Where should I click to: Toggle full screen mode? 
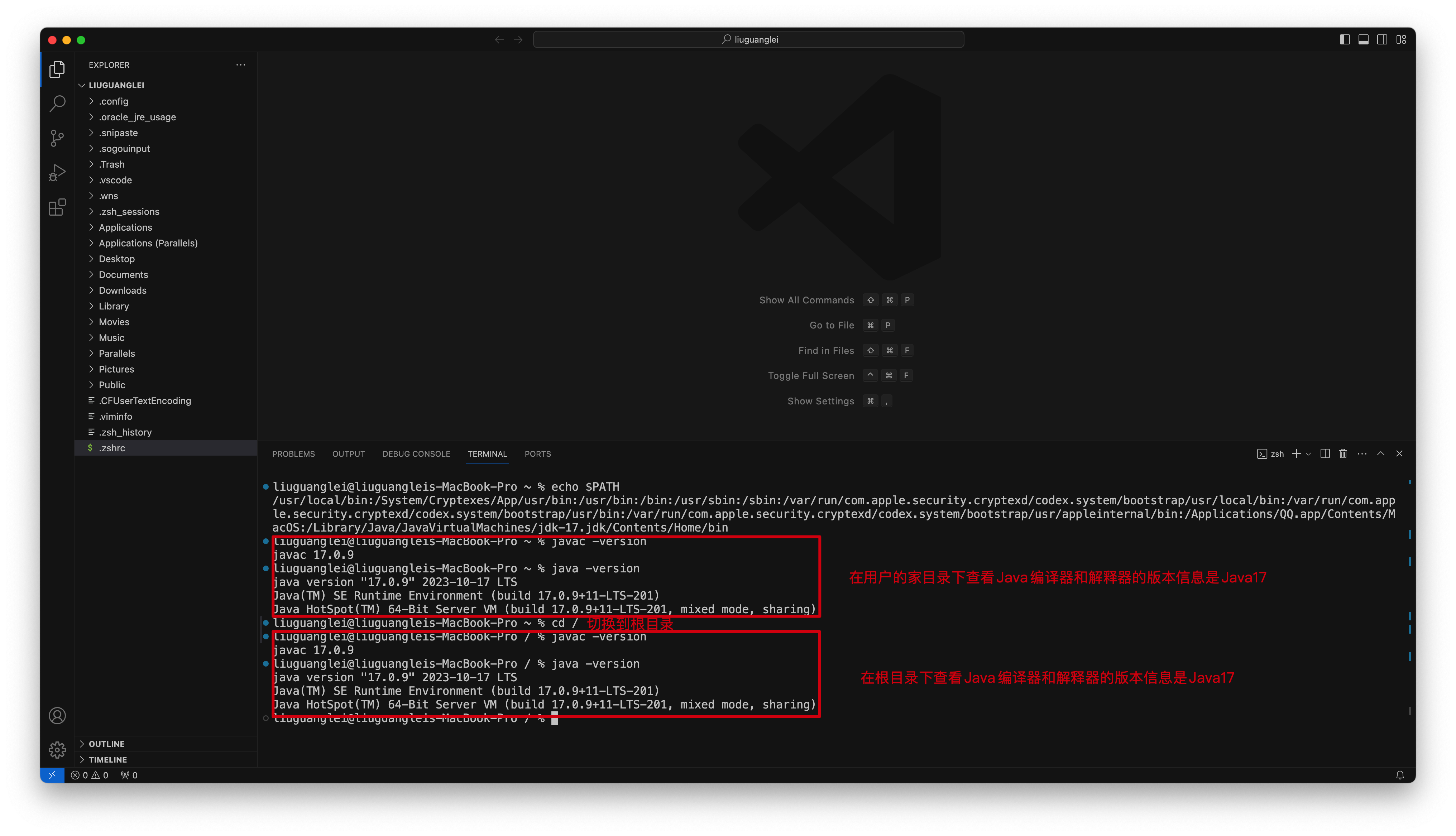point(810,375)
